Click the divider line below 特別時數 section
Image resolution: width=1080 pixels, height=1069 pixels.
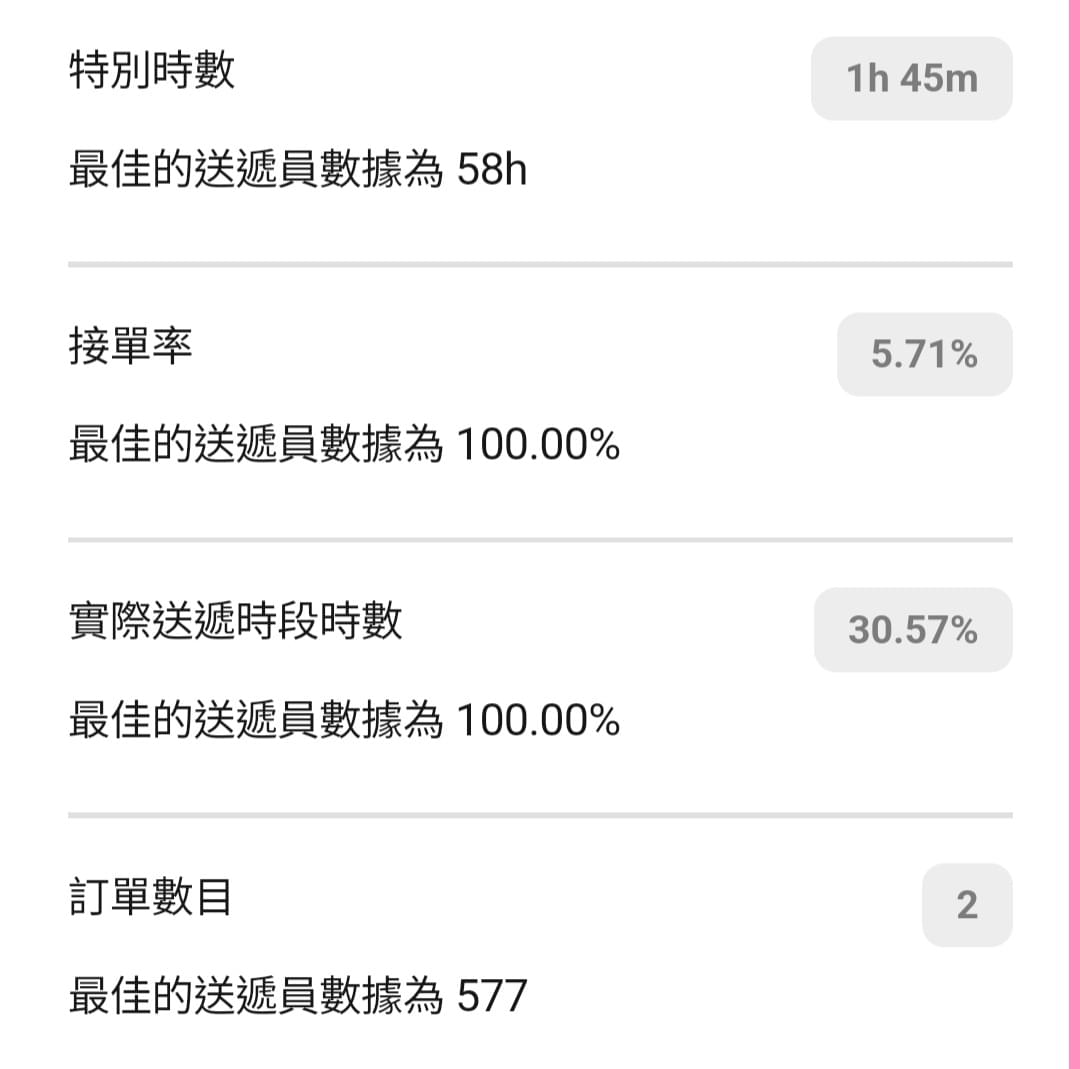(540, 264)
